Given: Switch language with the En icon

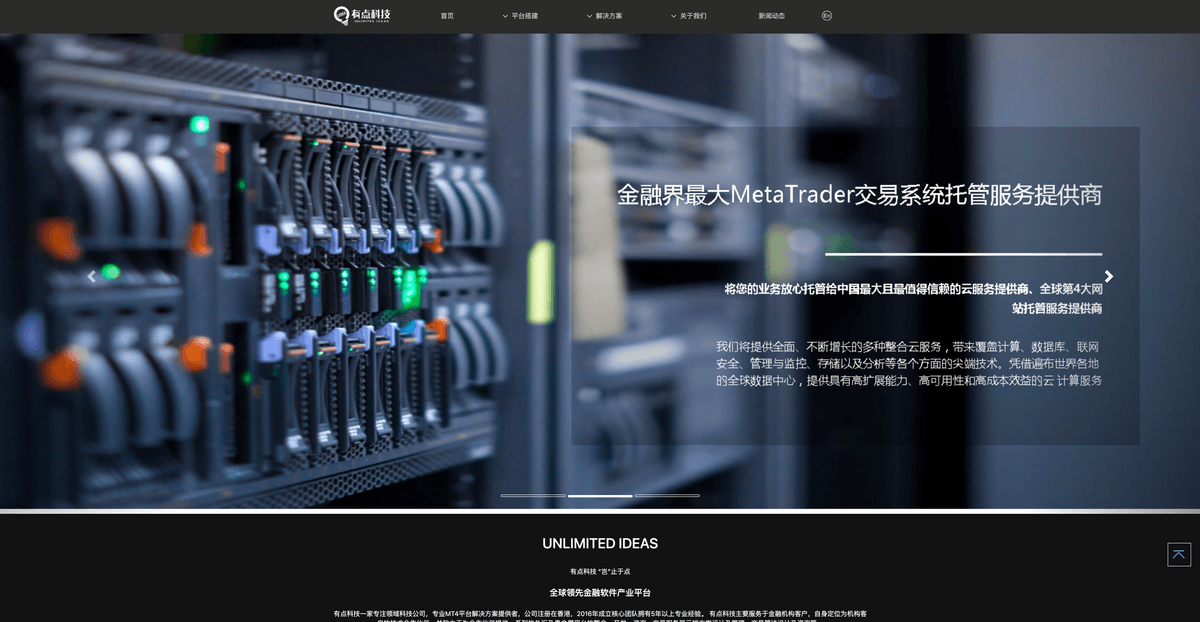Looking at the screenshot, I should tap(827, 15).
